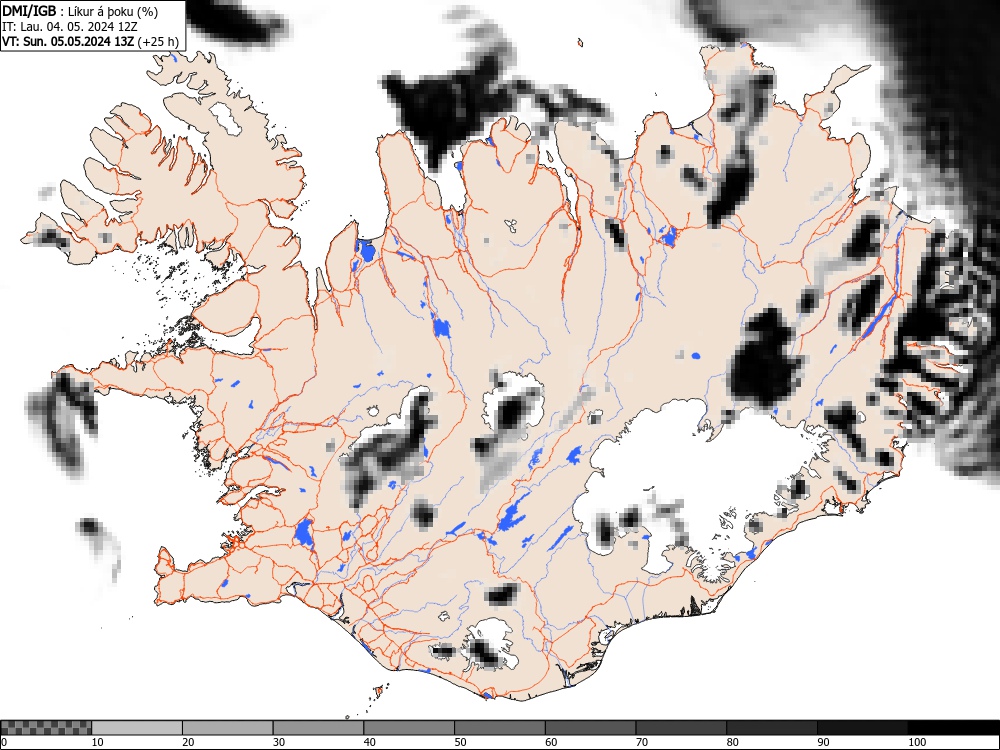Click the "90" scale label

click(823, 742)
